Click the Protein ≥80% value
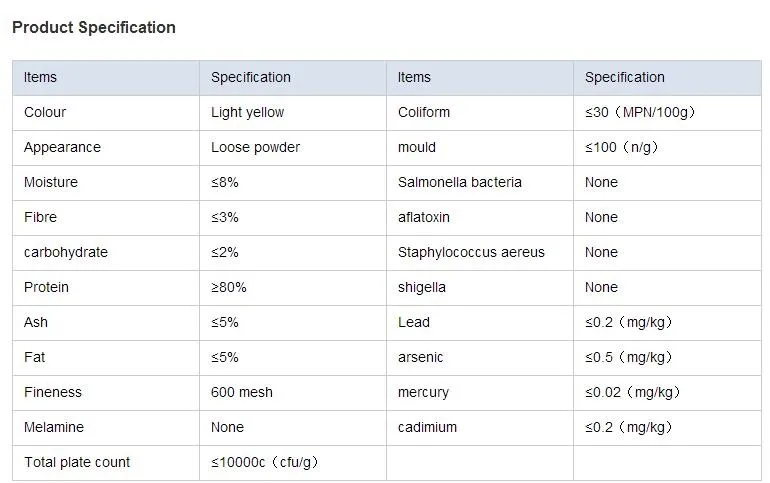Image resolution: width=770 pixels, height=483 pixels. click(229, 287)
